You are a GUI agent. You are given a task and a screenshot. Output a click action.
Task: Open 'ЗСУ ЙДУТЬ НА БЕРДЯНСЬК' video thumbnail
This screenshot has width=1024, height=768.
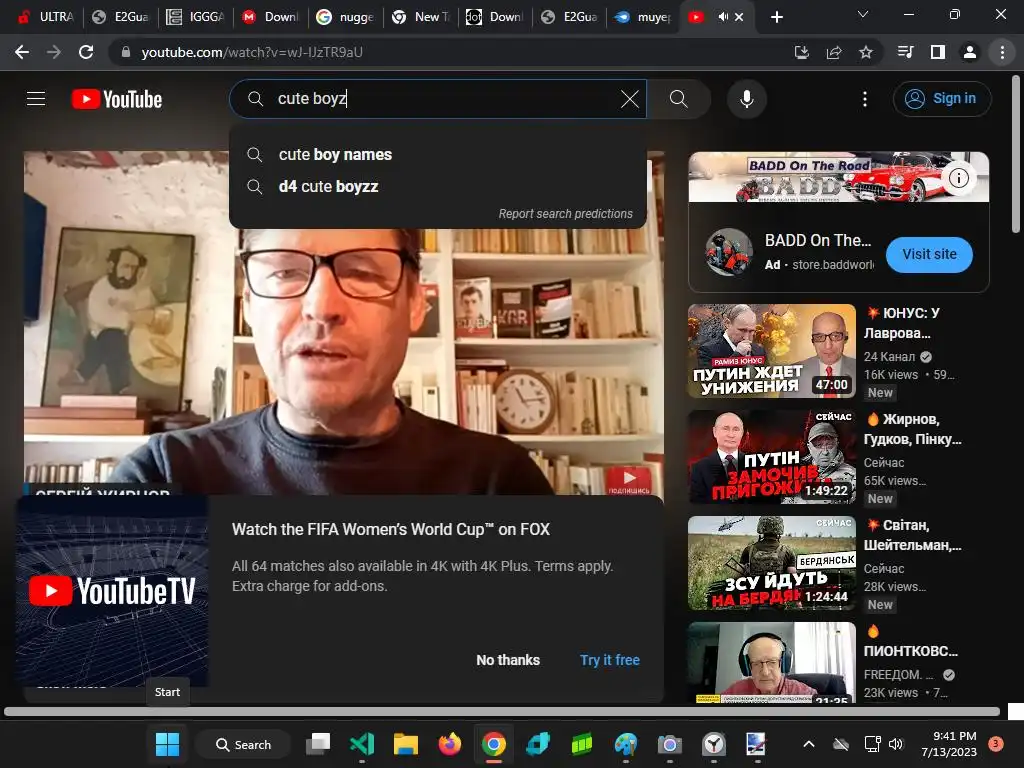click(x=772, y=564)
